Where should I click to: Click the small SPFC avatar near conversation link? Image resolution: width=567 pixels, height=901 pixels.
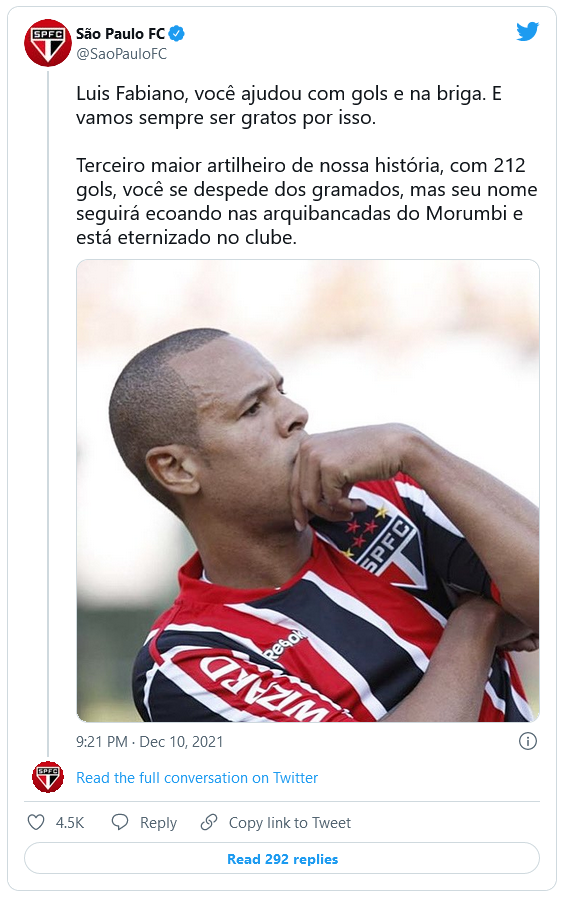coord(48,777)
